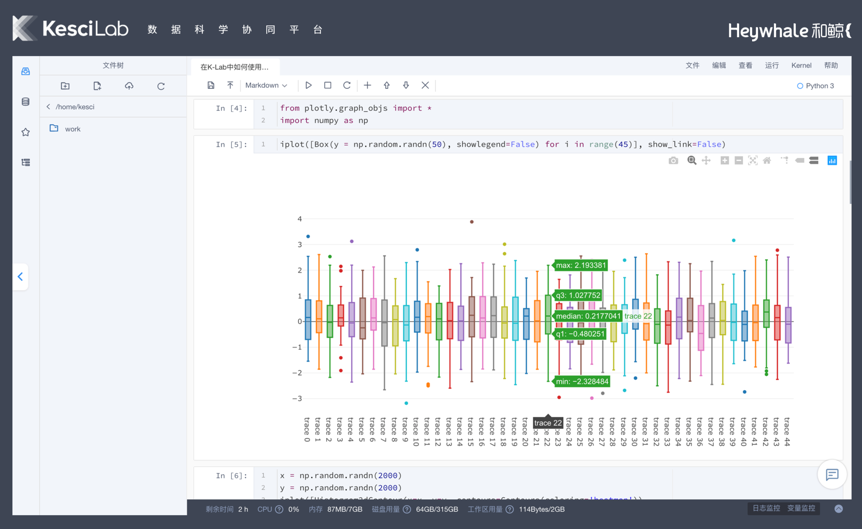Screen dimensions: 862x529
Task: Open 日志监控 log monitor
Action: pyautogui.click(x=766, y=508)
